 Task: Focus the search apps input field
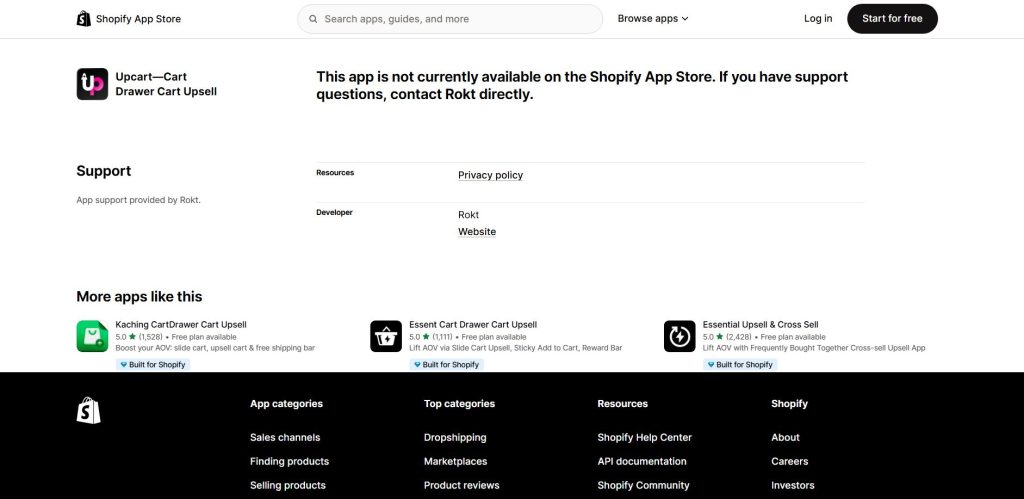[450, 19]
